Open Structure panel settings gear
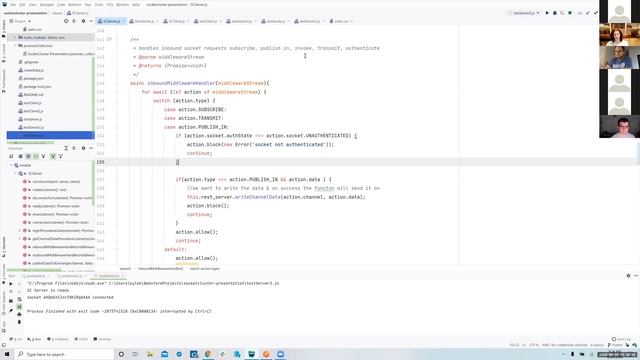The image size is (640, 360). pos(83,148)
